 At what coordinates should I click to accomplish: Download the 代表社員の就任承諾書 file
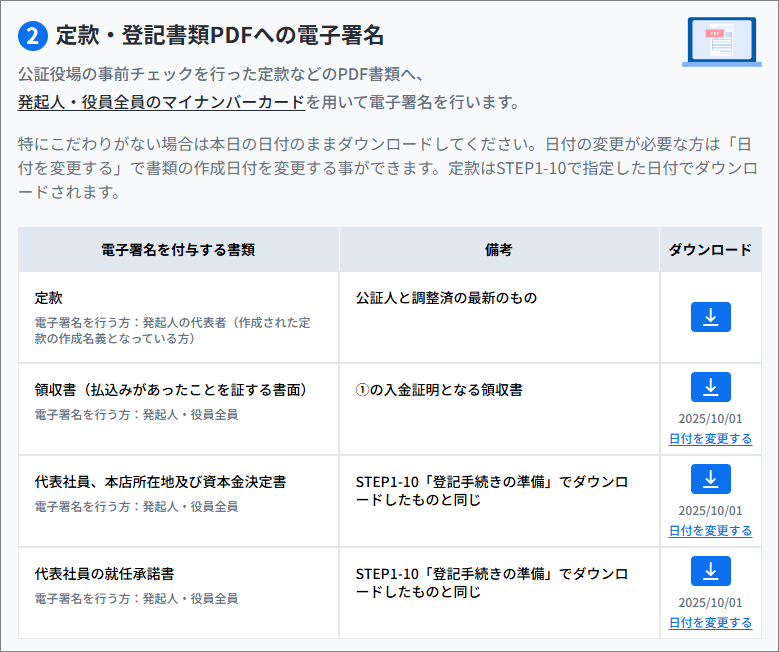pos(710,571)
